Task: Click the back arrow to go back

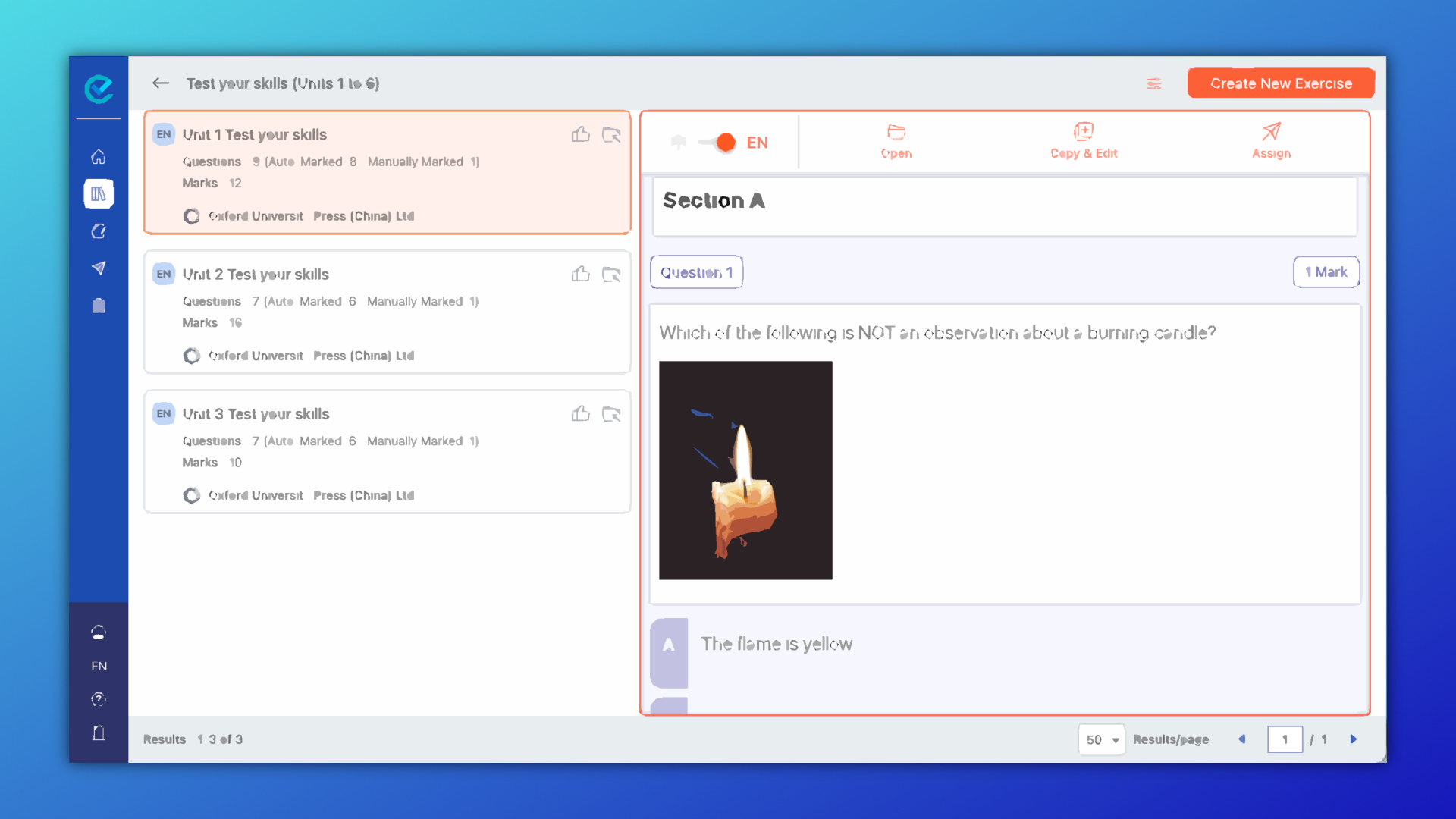Action: click(160, 82)
